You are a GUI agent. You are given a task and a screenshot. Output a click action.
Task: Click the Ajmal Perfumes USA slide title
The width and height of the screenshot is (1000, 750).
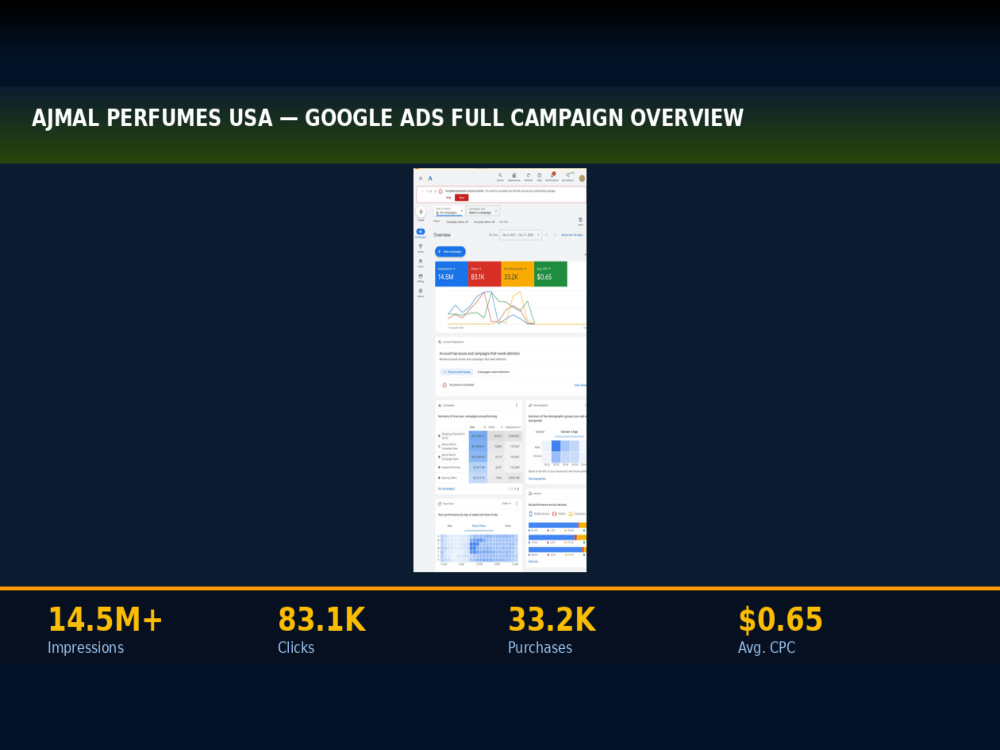pos(388,118)
